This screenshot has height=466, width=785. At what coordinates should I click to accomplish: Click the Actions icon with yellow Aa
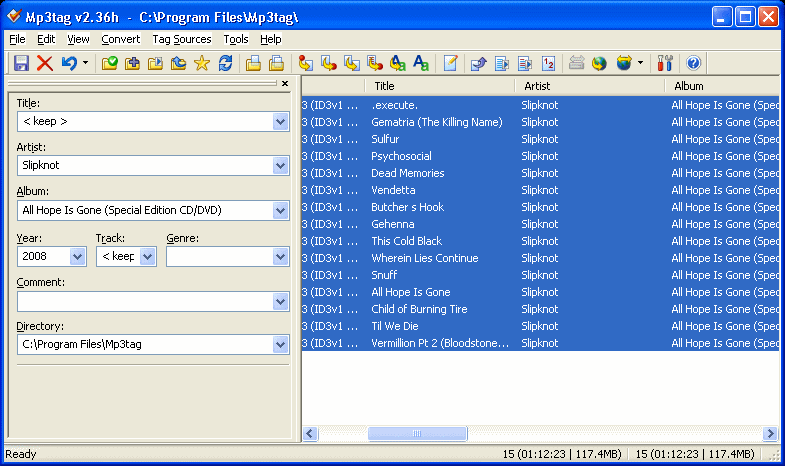(x=398, y=63)
